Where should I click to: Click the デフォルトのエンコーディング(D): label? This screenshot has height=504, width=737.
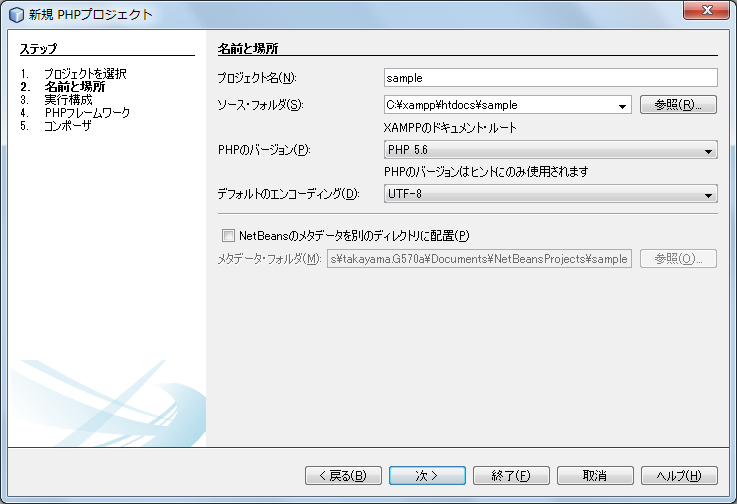point(288,194)
